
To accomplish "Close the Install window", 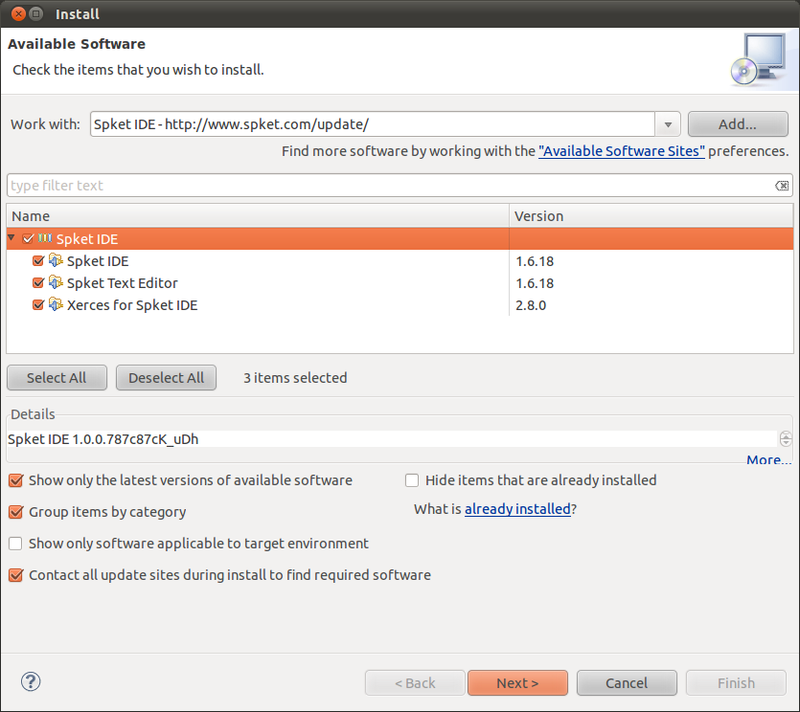I will [18, 14].
